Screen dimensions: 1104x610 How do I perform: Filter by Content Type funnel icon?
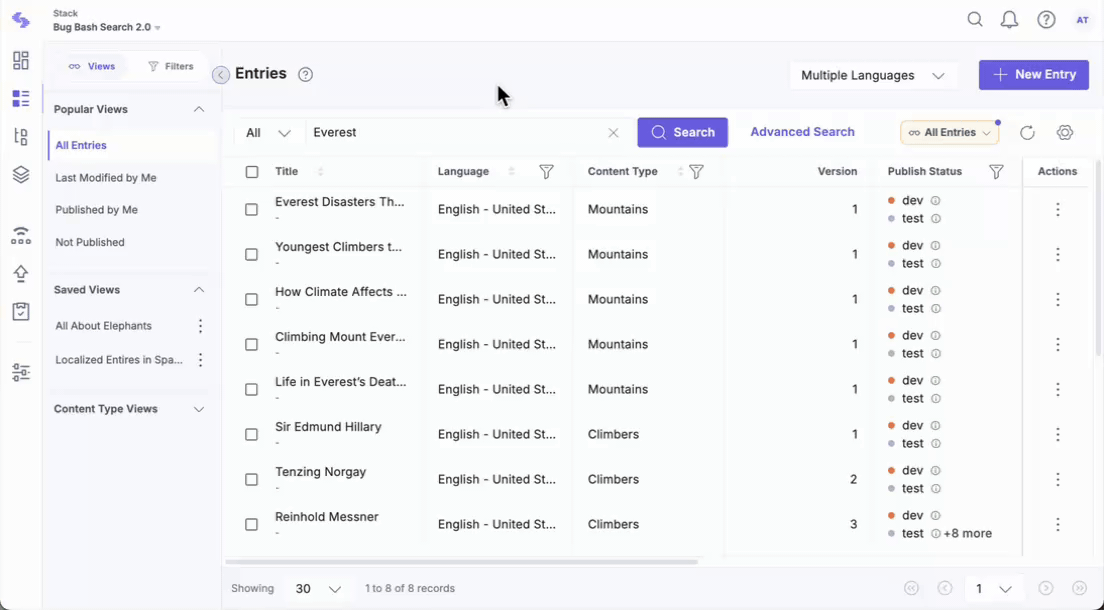[x=696, y=171]
